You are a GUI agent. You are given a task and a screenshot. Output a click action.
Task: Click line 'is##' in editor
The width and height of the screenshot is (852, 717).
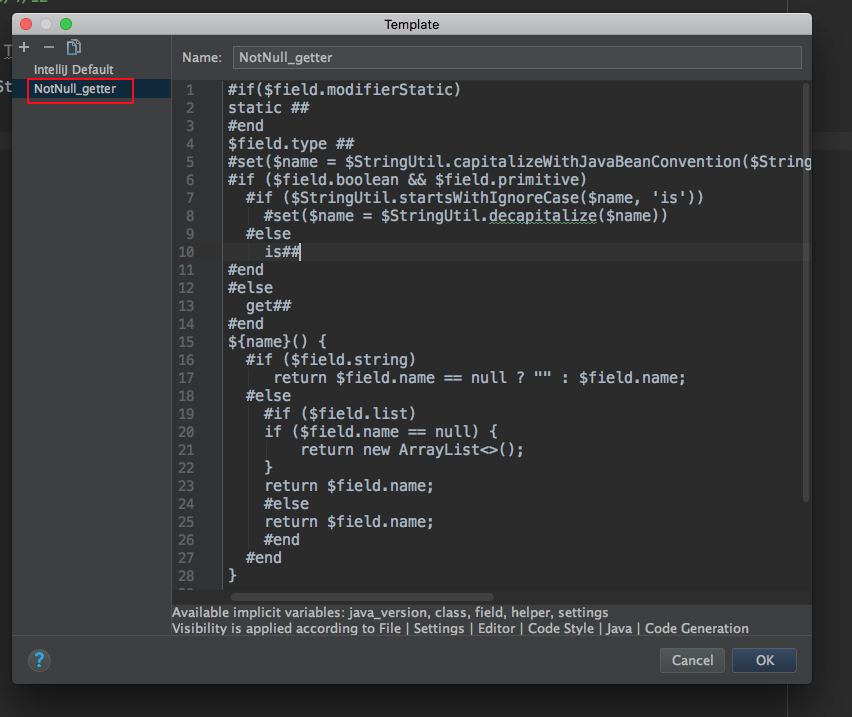pyautogui.click(x=282, y=252)
